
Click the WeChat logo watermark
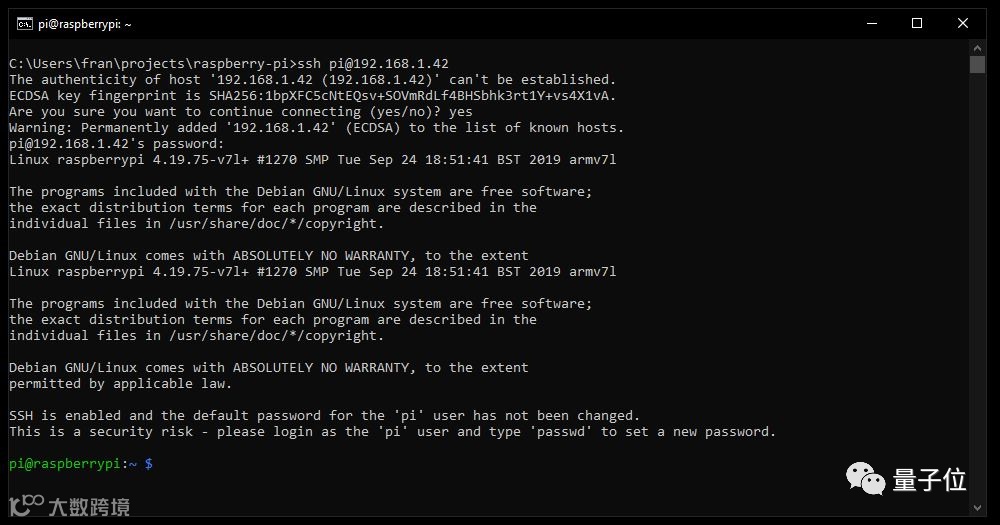coord(865,479)
